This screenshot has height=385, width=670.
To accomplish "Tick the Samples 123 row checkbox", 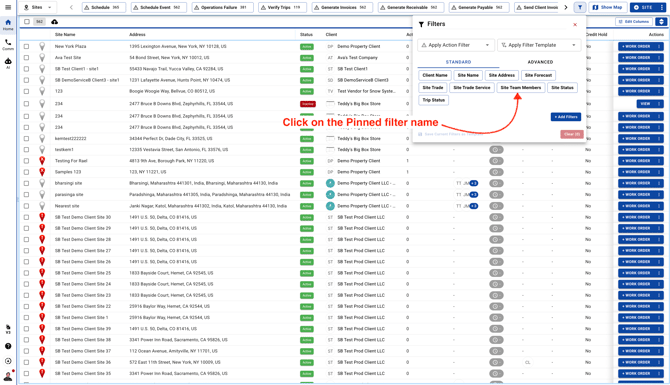I will [26, 172].
